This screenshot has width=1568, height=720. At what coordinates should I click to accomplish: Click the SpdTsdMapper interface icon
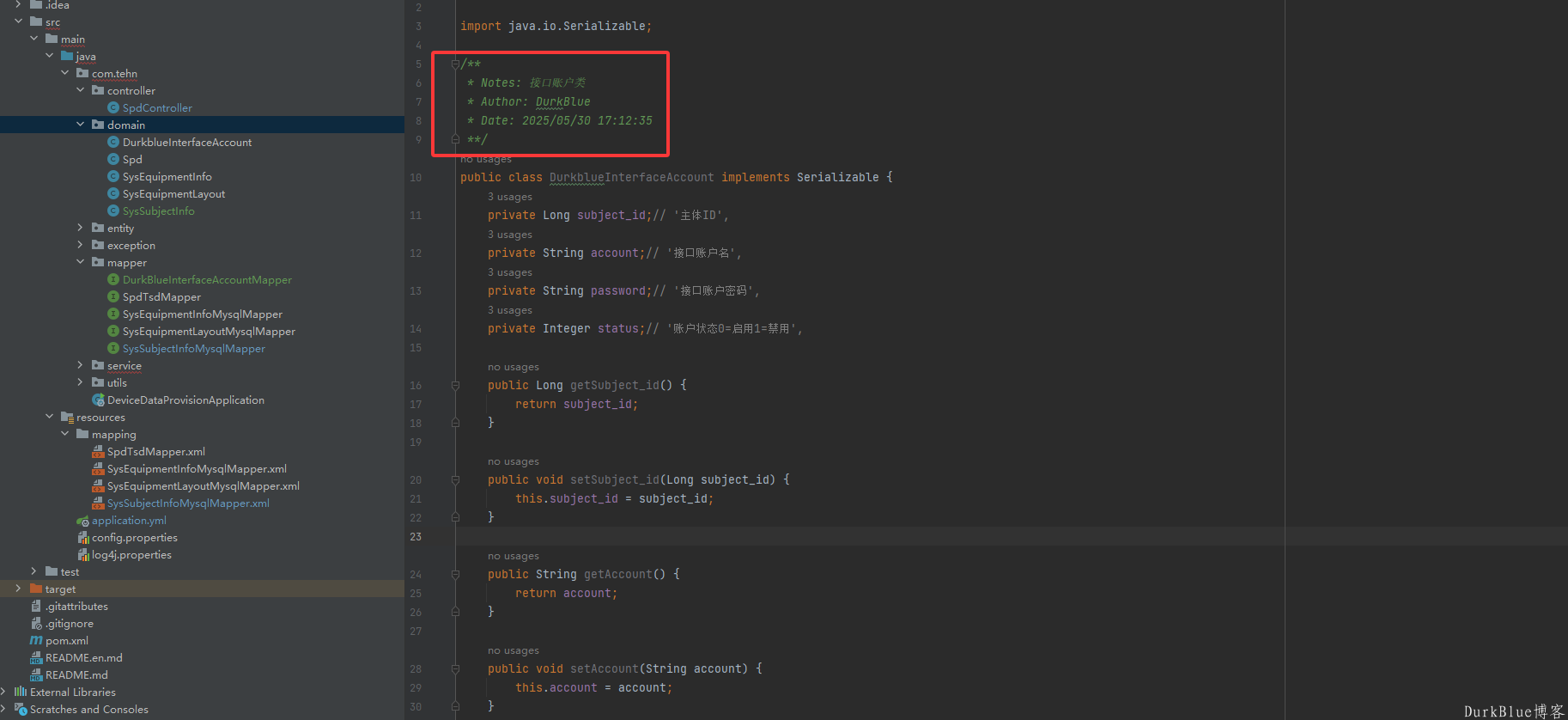[112, 296]
